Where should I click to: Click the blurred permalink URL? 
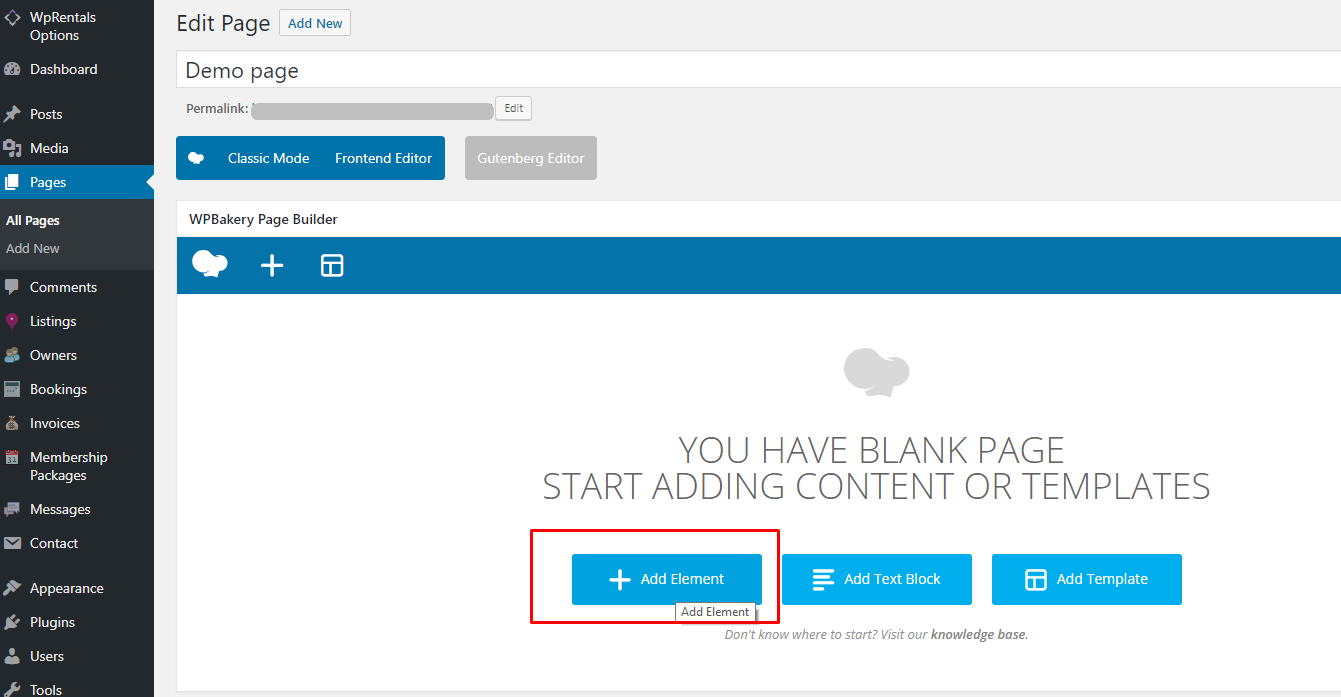coord(372,110)
